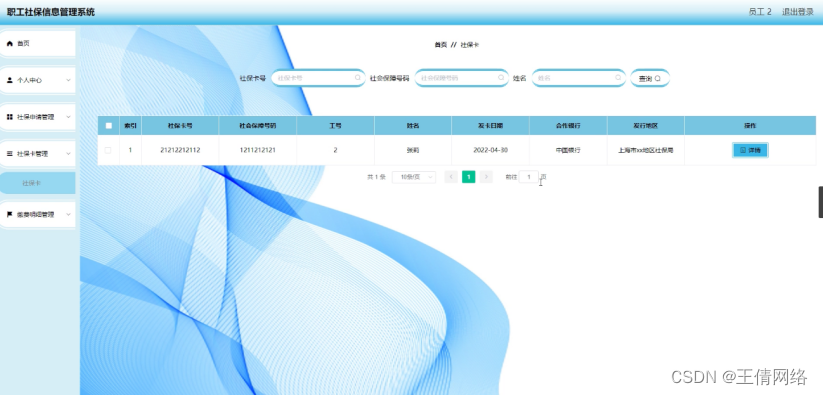Click the 发行地区 column header

click(646, 126)
